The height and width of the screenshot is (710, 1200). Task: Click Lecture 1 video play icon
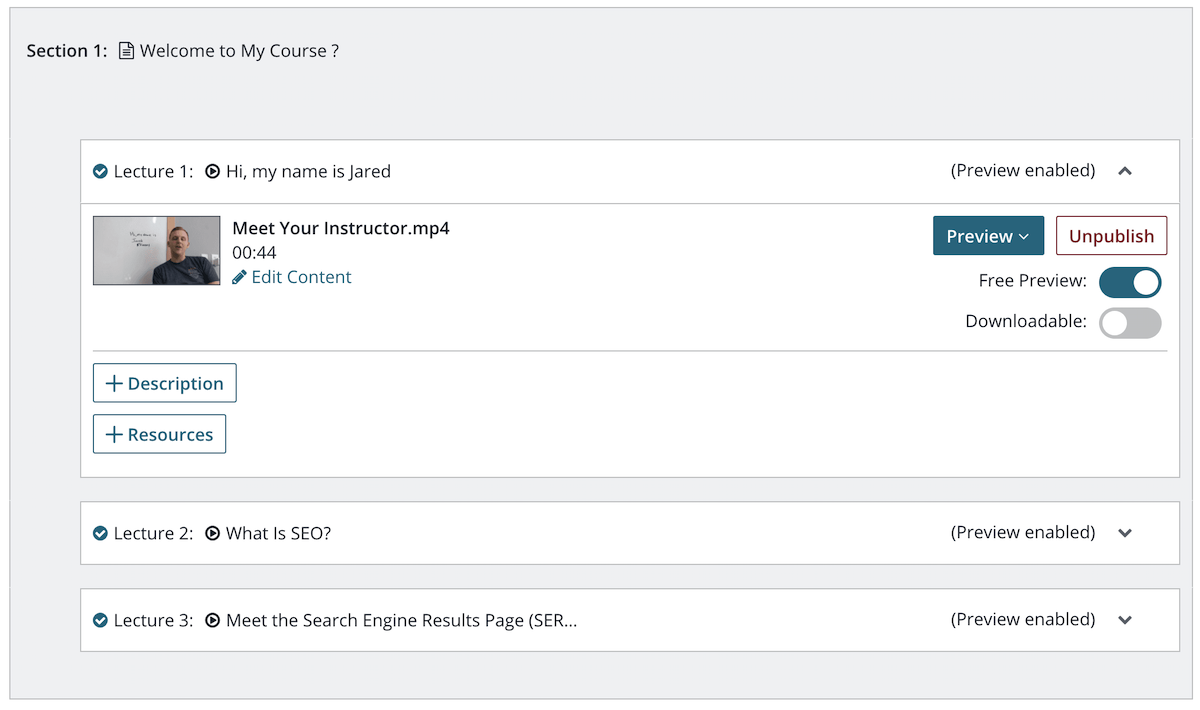click(212, 172)
